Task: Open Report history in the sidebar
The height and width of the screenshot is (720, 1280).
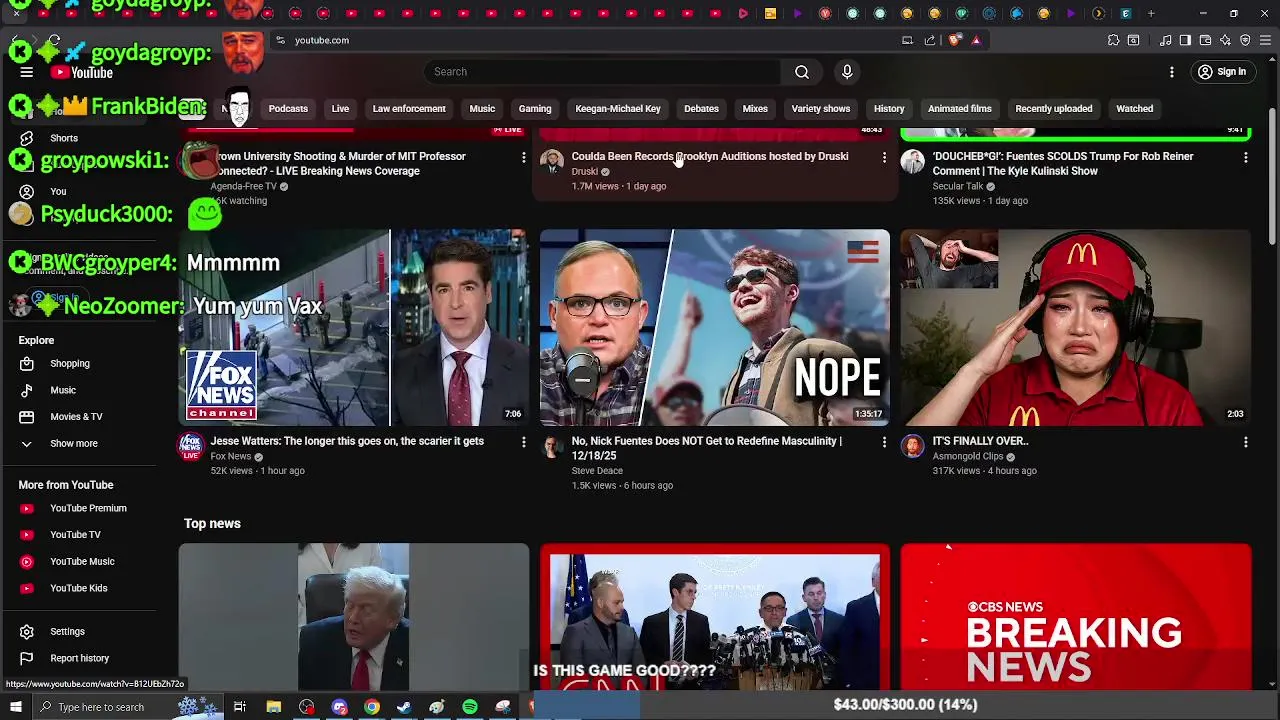Action: pos(79,658)
